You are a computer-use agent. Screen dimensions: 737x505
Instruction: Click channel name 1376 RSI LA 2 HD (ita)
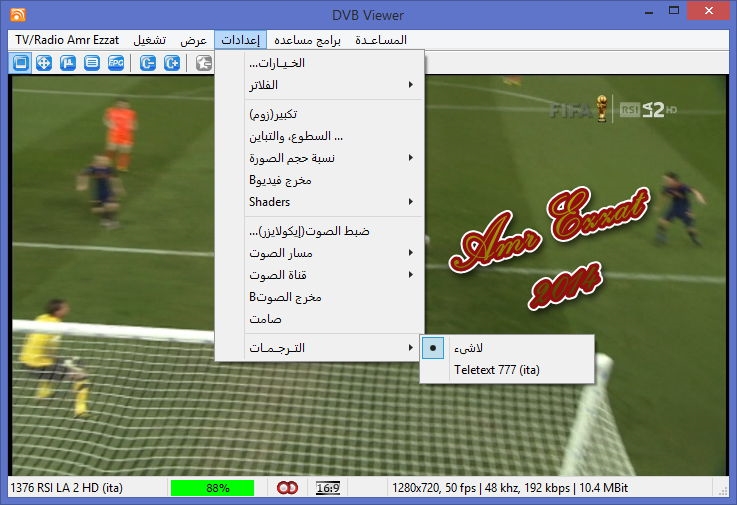[67, 488]
